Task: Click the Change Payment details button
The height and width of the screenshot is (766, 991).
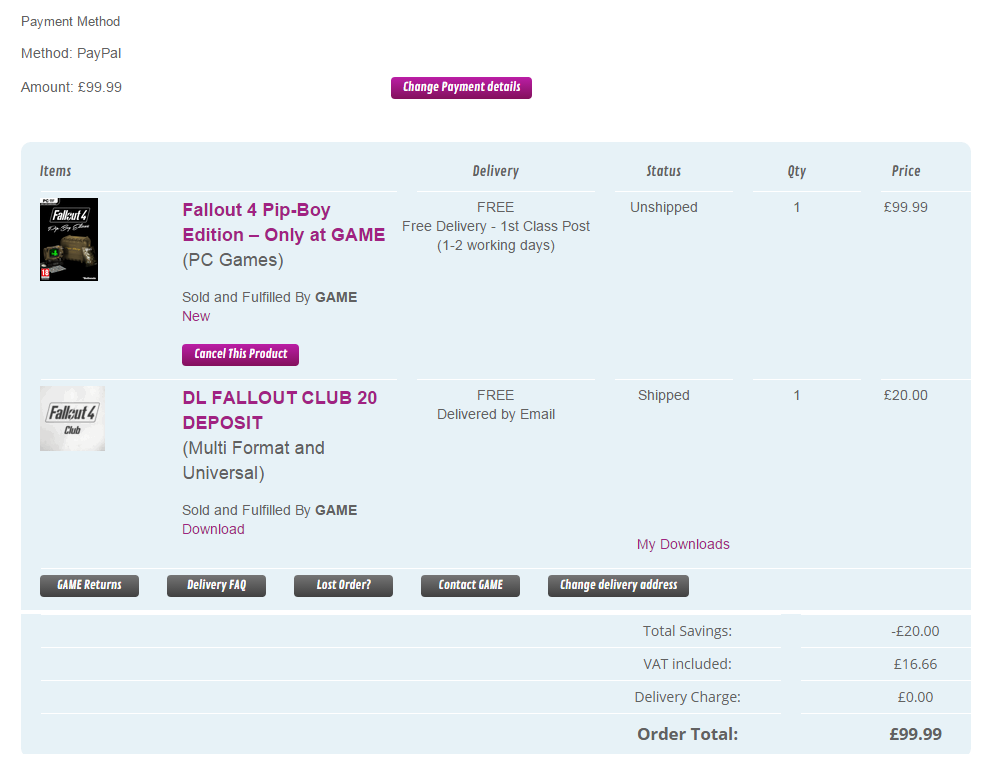Action: click(461, 87)
